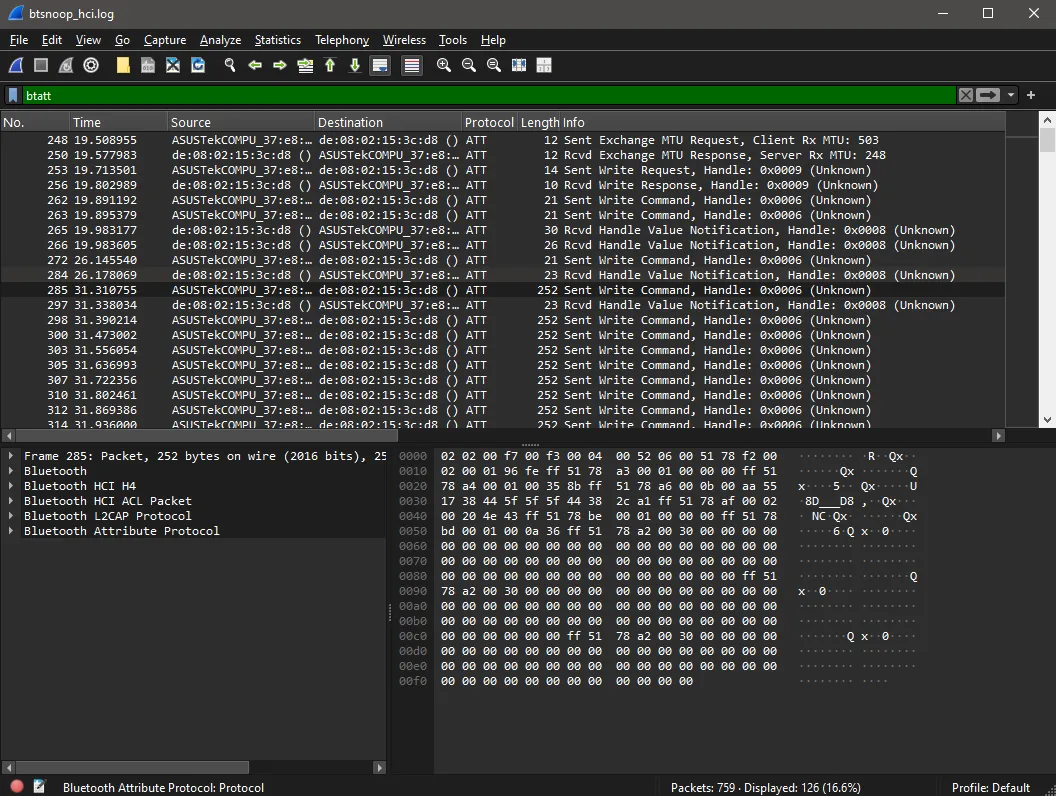Sort by the Source column header
The image size is (1056, 796).
point(240,122)
